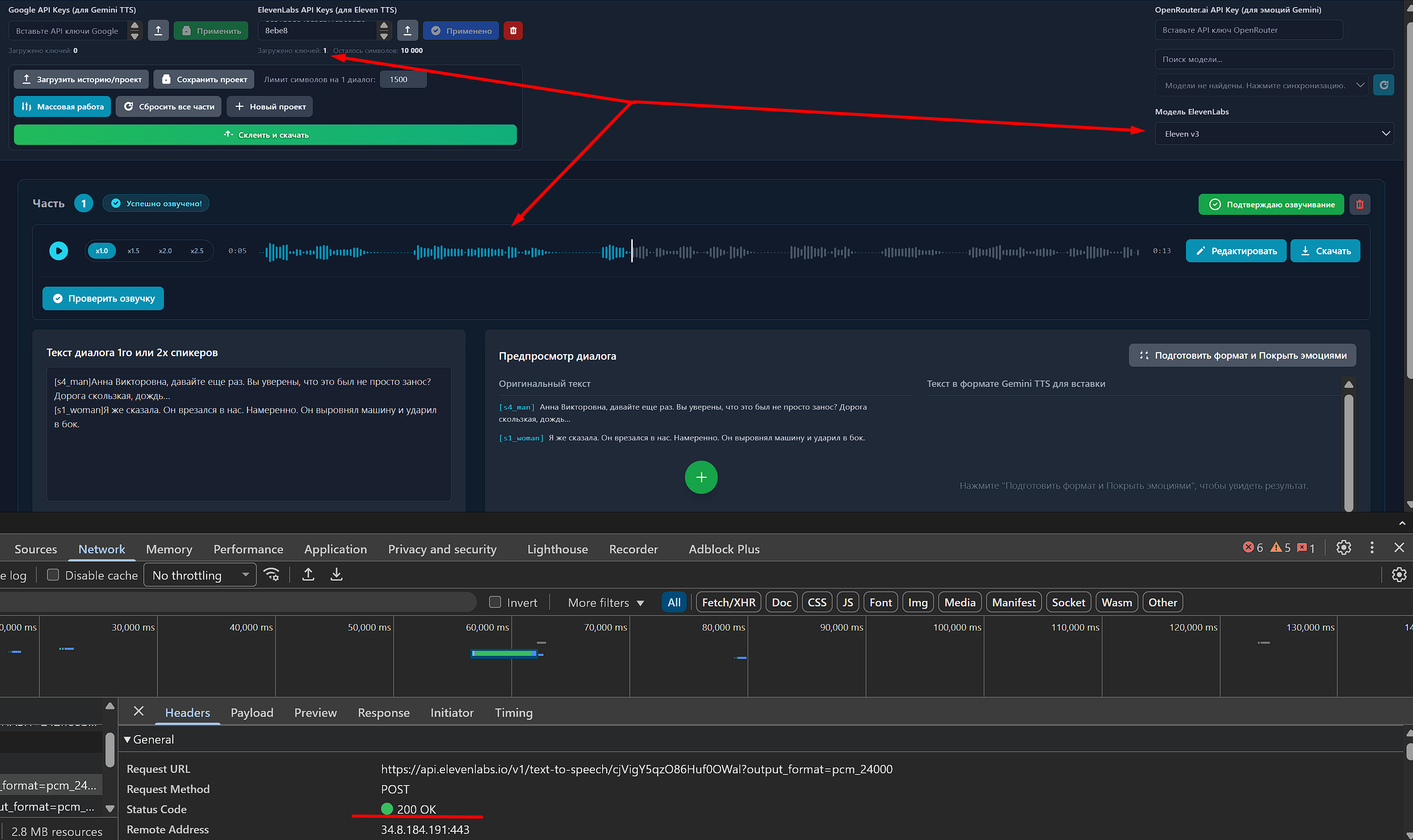Click the models sync refresh icon
Screen dimensions: 1413x840
(x=1384, y=85)
